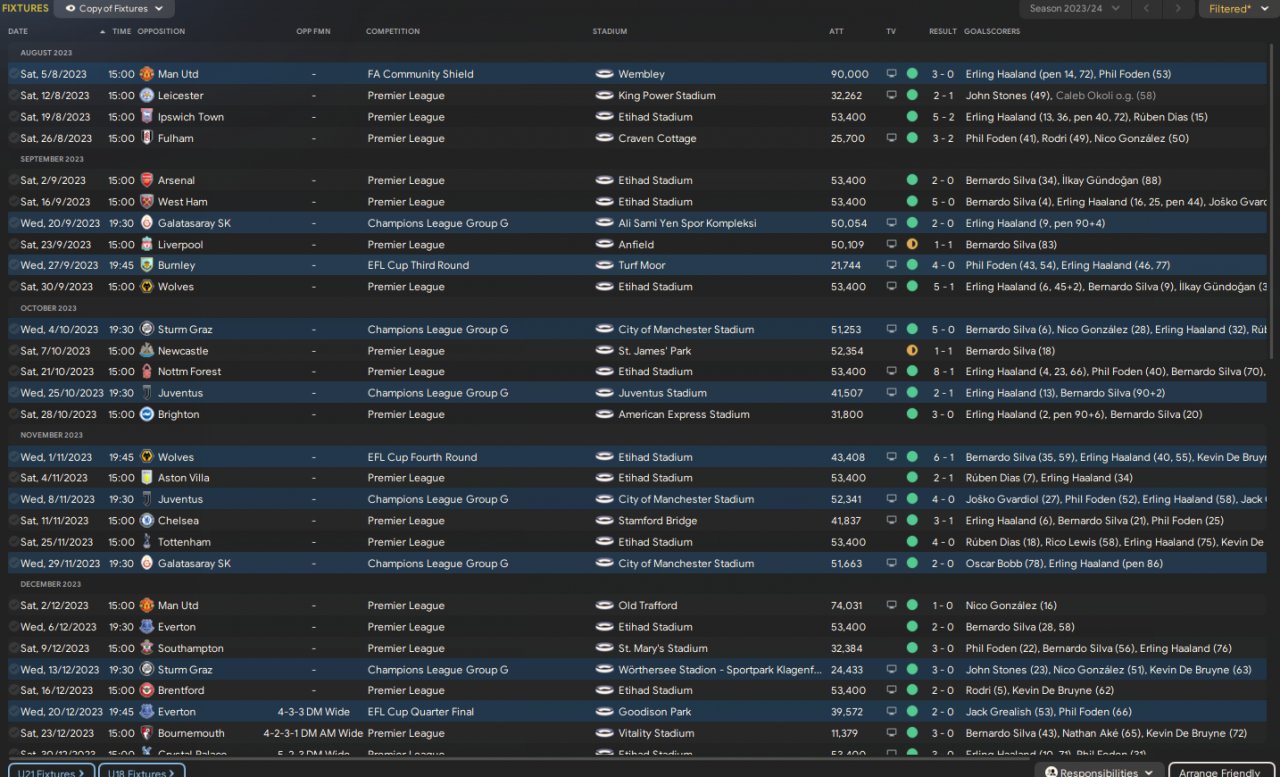Sort by the OPPOSITION column header
The width and height of the screenshot is (1280, 777).
coord(161,32)
